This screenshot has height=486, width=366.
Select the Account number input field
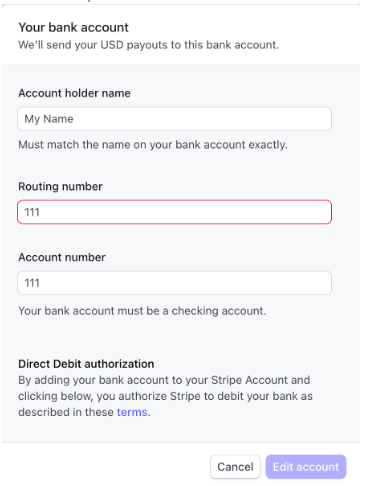pos(174,283)
